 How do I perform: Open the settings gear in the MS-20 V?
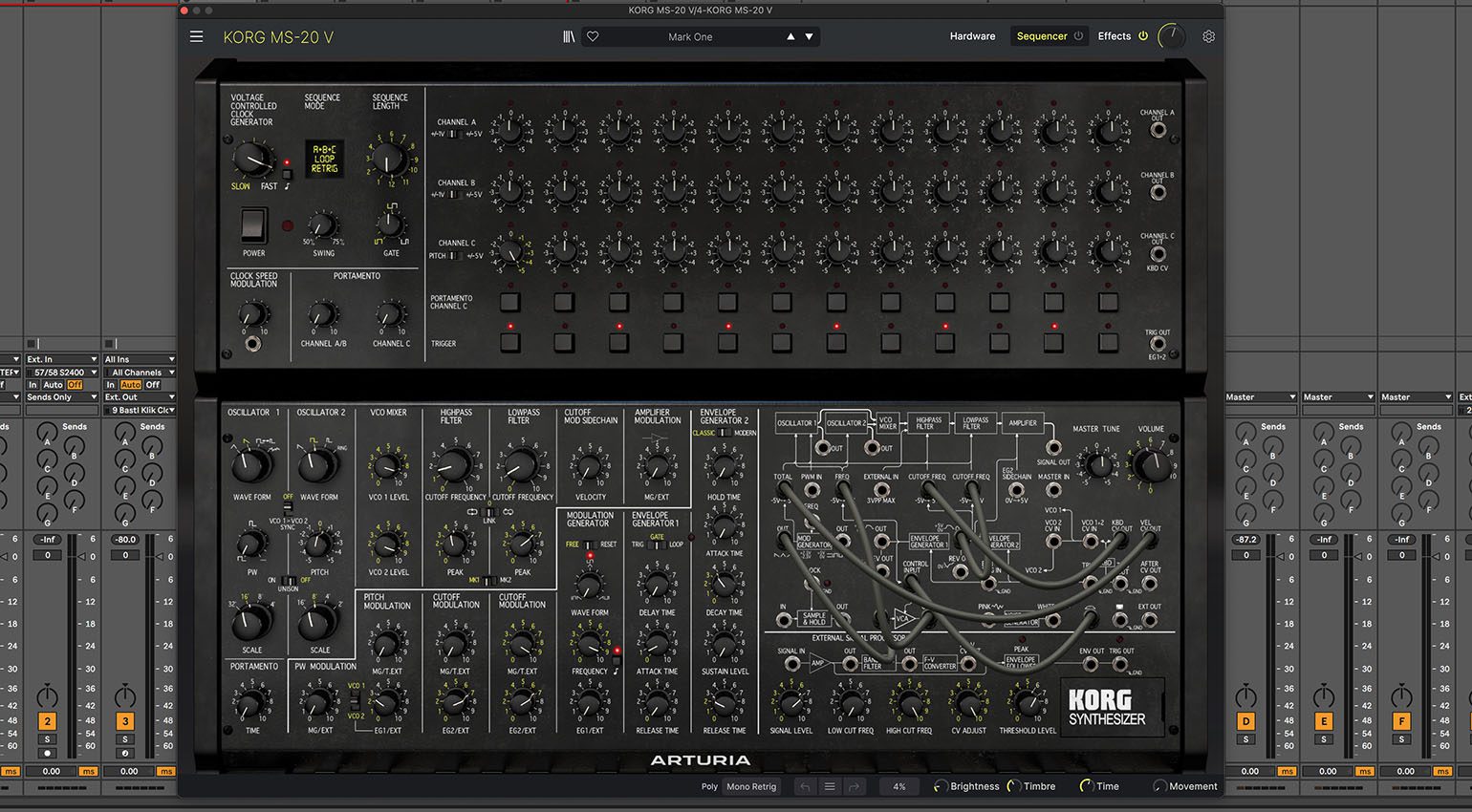[x=1208, y=36]
